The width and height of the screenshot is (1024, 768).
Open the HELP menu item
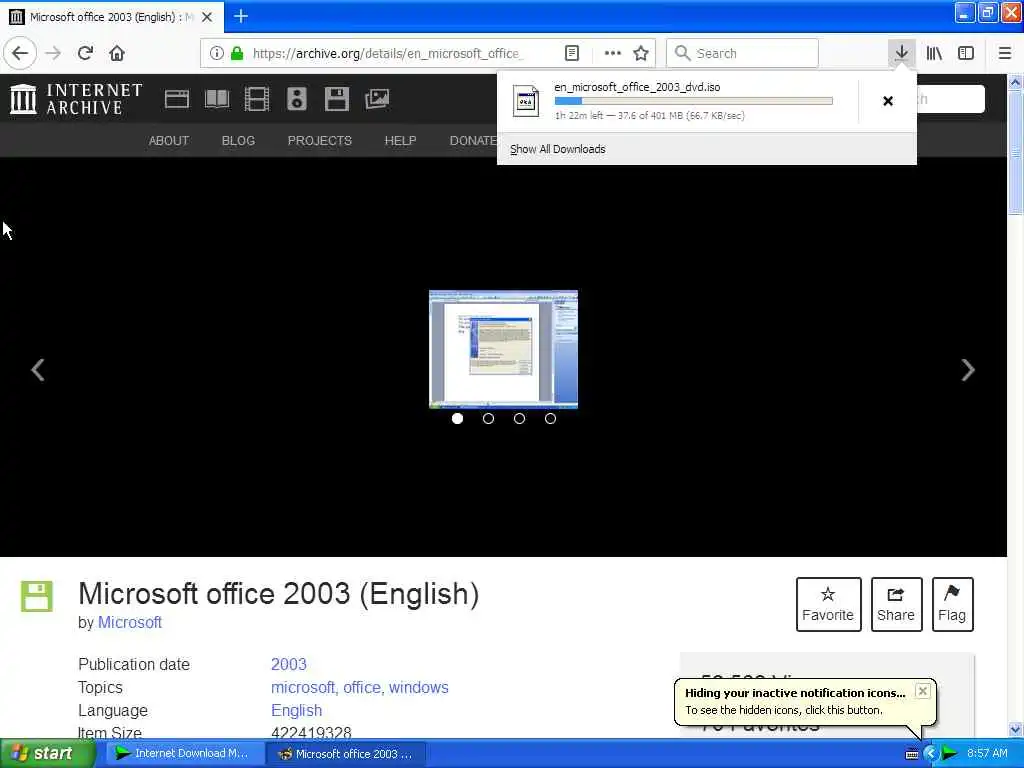[x=400, y=140]
